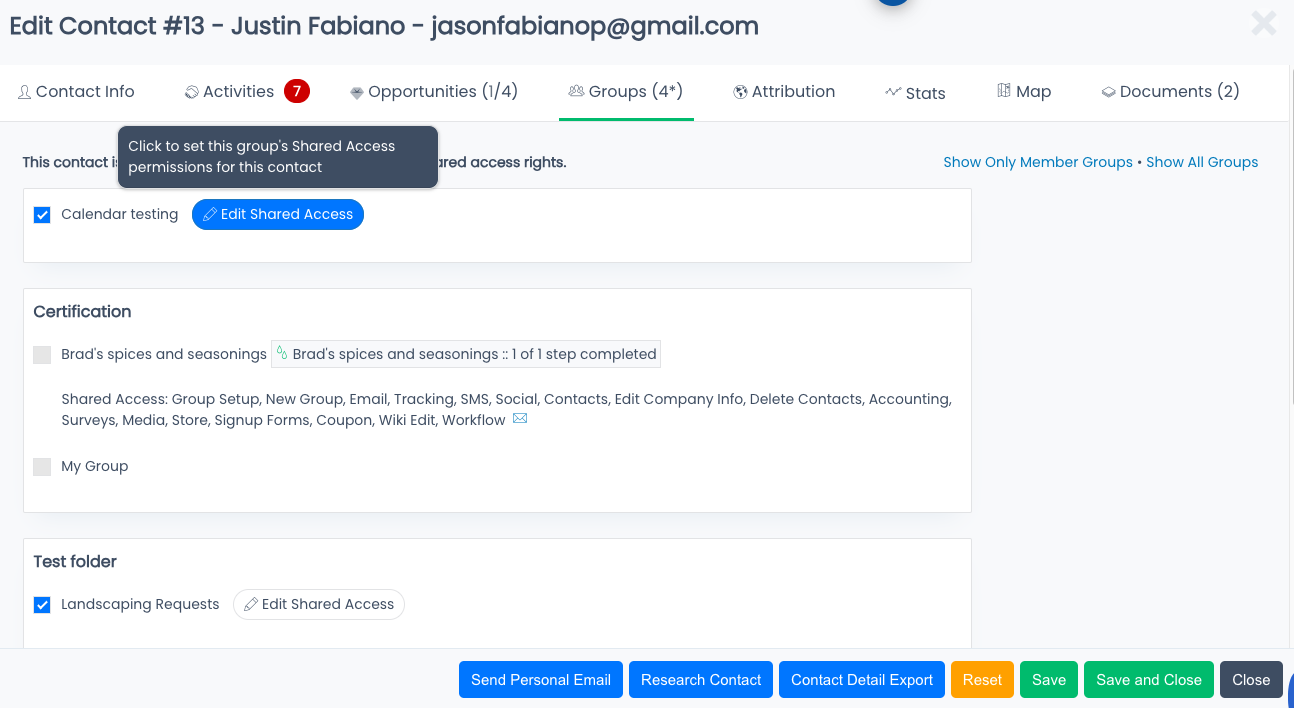The height and width of the screenshot is (708, 1294).
Task: Click the Calendar testing label
Action: coord(120,214)
